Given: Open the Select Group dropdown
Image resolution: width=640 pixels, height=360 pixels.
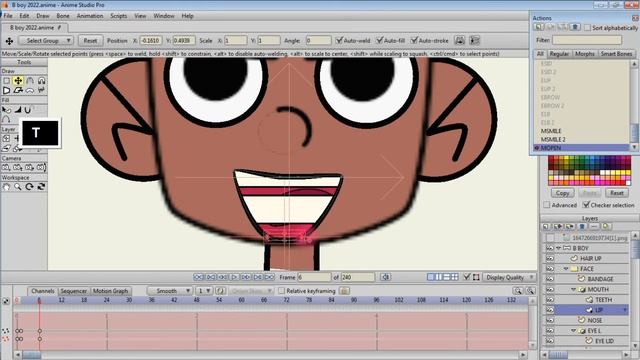Looking at the screenshot, I should click(46, 40).
